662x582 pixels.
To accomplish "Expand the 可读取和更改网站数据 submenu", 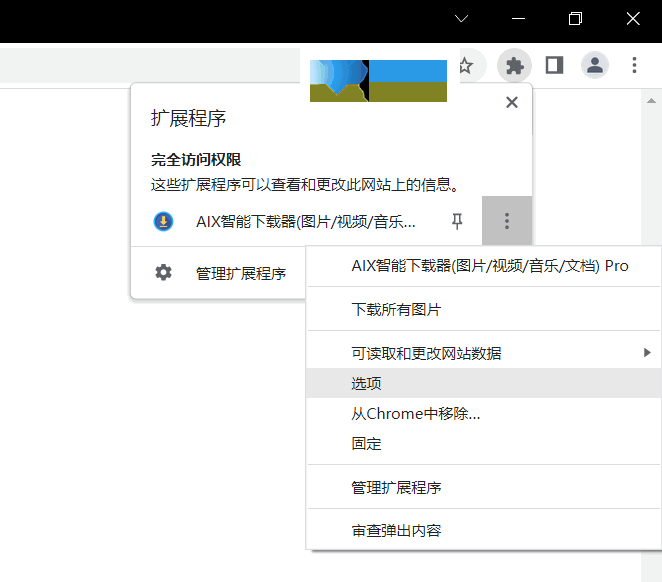I will (x=483, y=353).
